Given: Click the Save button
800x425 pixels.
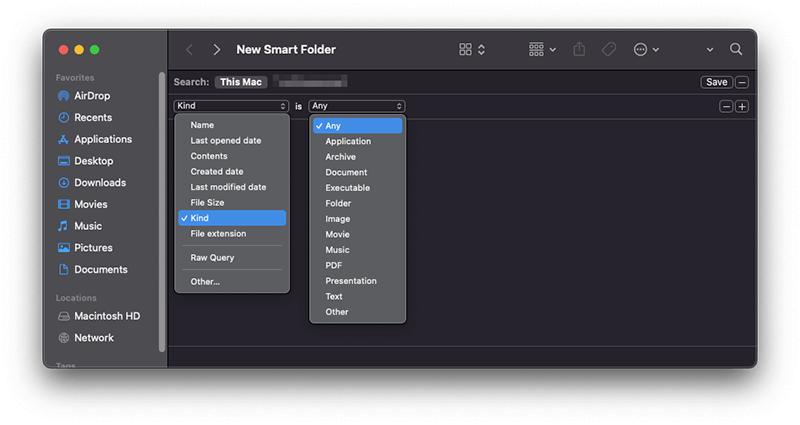Looking at the screenshot, I should [x=716, y=82].
